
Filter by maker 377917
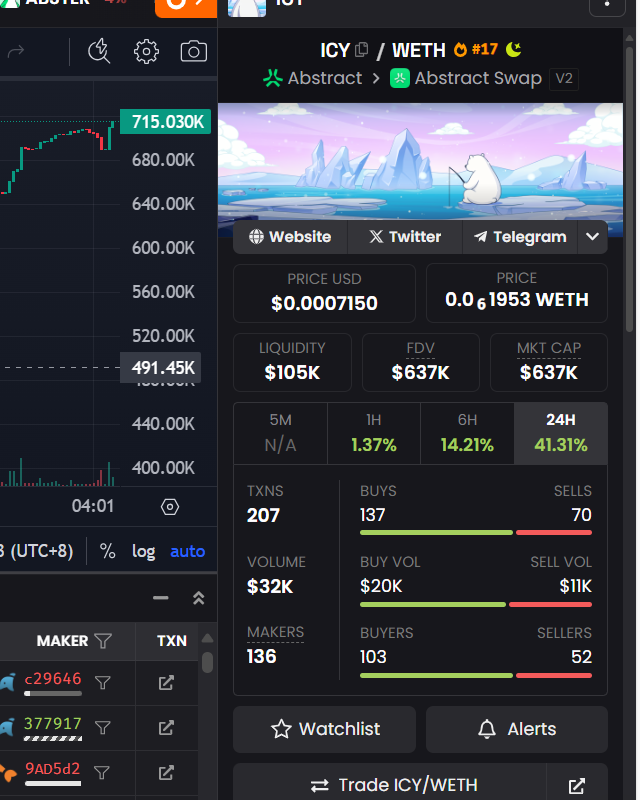tap(103, 728)
